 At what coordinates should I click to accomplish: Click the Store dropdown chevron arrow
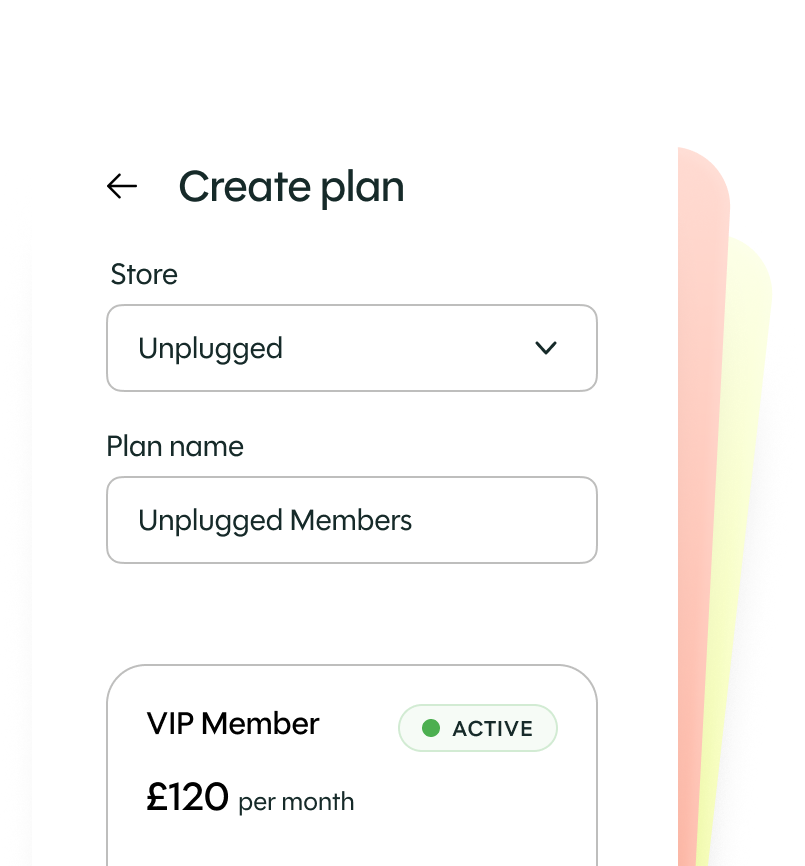tap(545, 348)
